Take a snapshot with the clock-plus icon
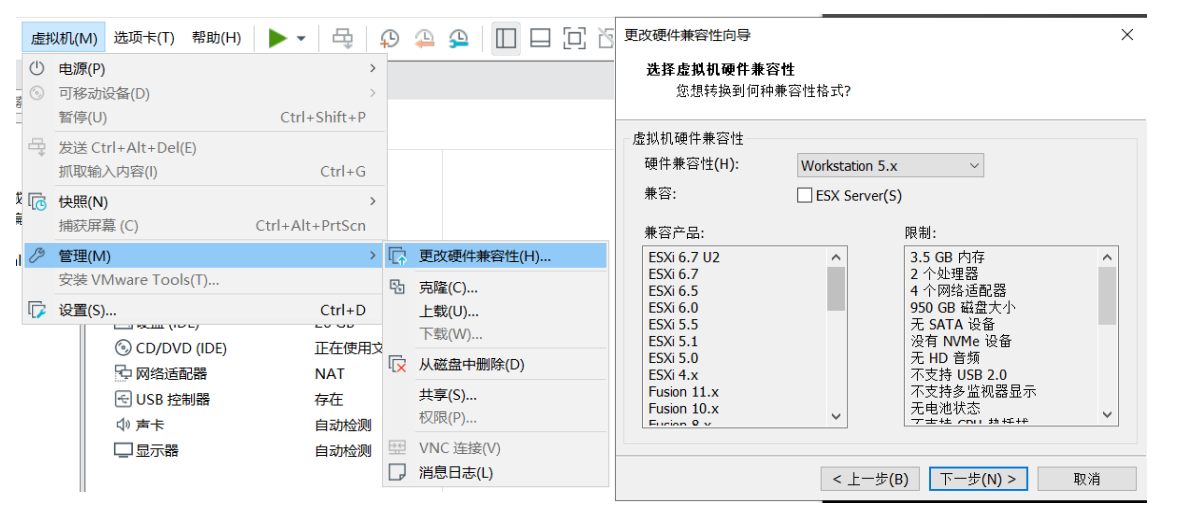Image resolution: width=1180 pixels, height=520 pixels. (389, 38)
